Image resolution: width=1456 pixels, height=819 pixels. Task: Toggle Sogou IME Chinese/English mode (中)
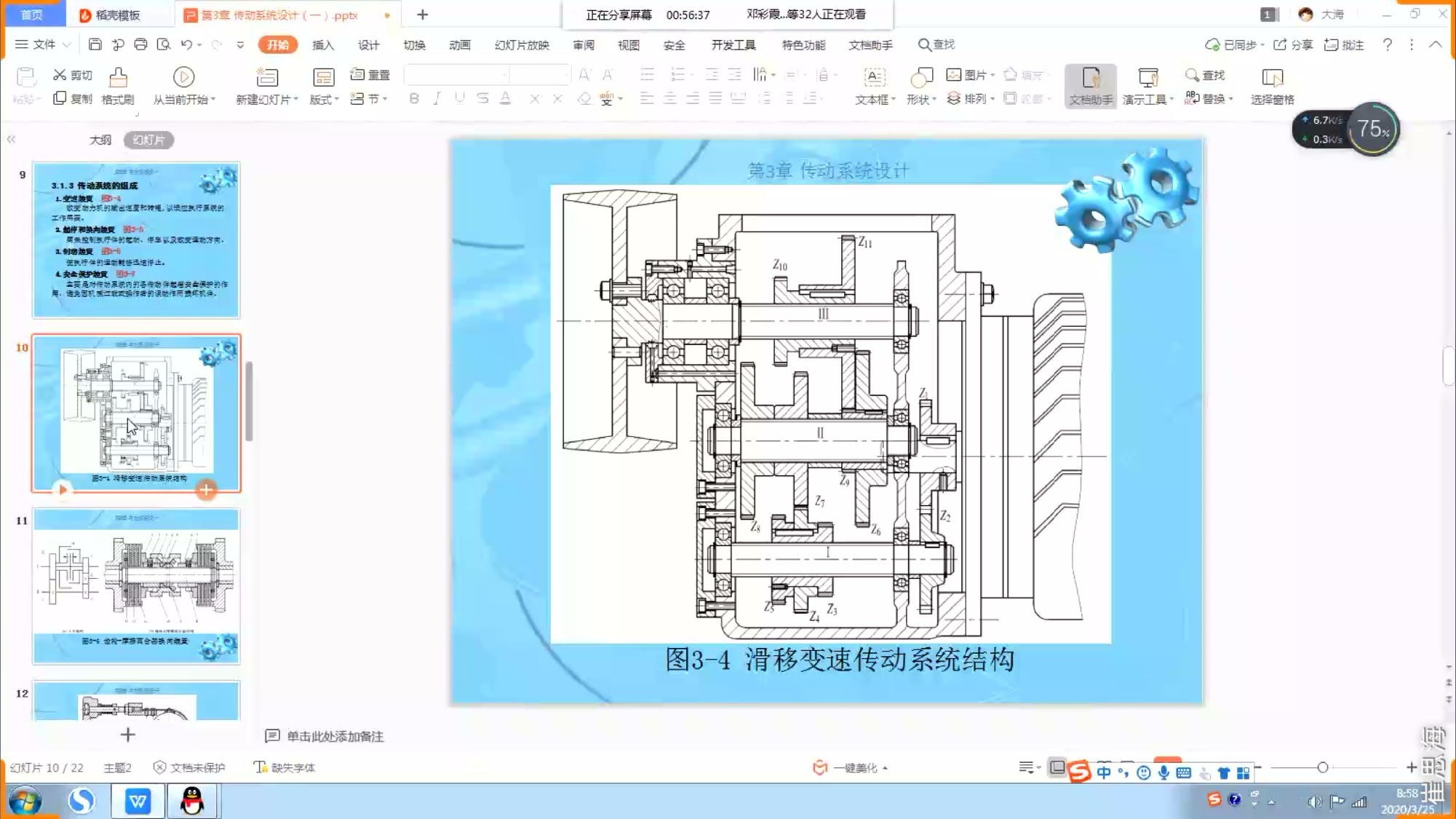click(x=1103, y=772)
